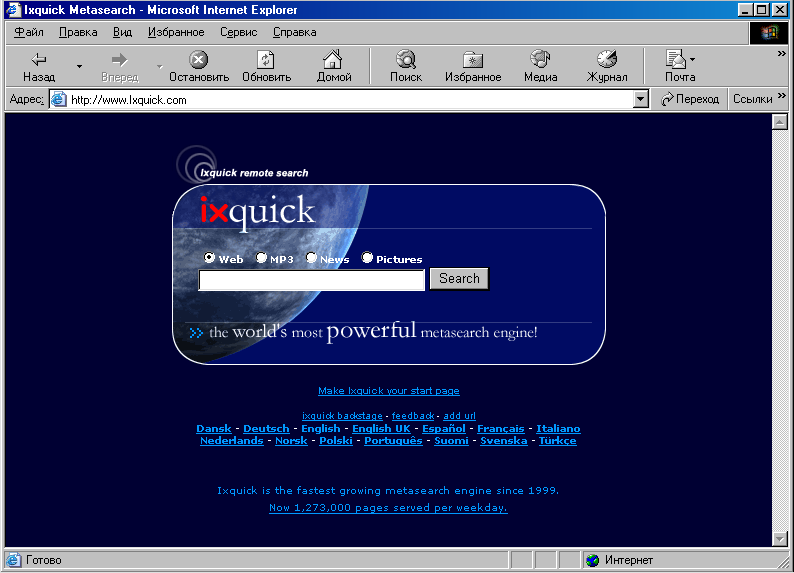Open the Сервис menu

239,32
